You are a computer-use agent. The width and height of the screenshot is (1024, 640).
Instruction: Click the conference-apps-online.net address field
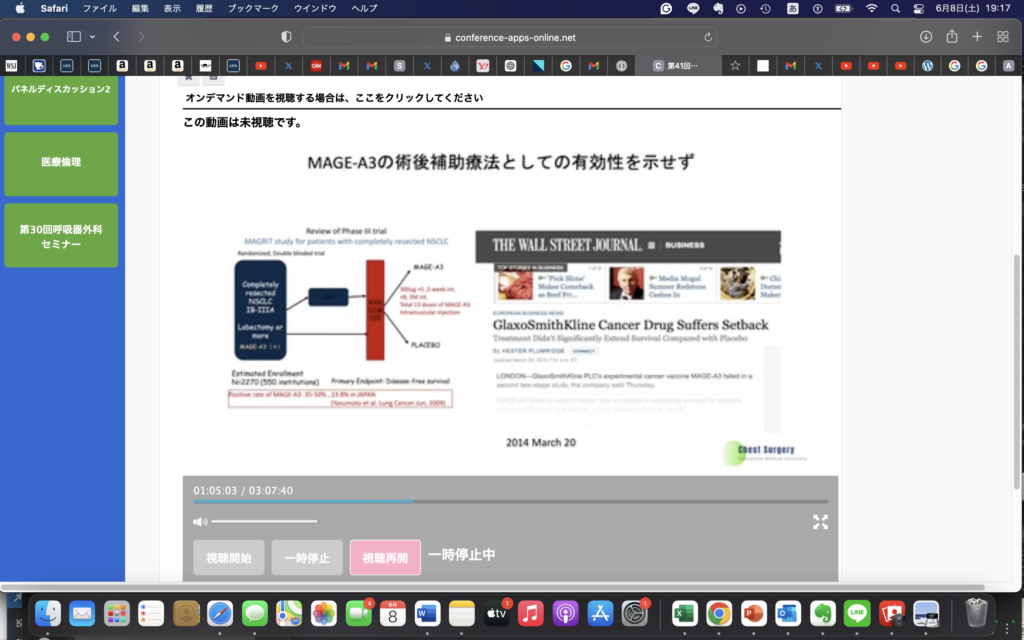click(x=510, y=37)
